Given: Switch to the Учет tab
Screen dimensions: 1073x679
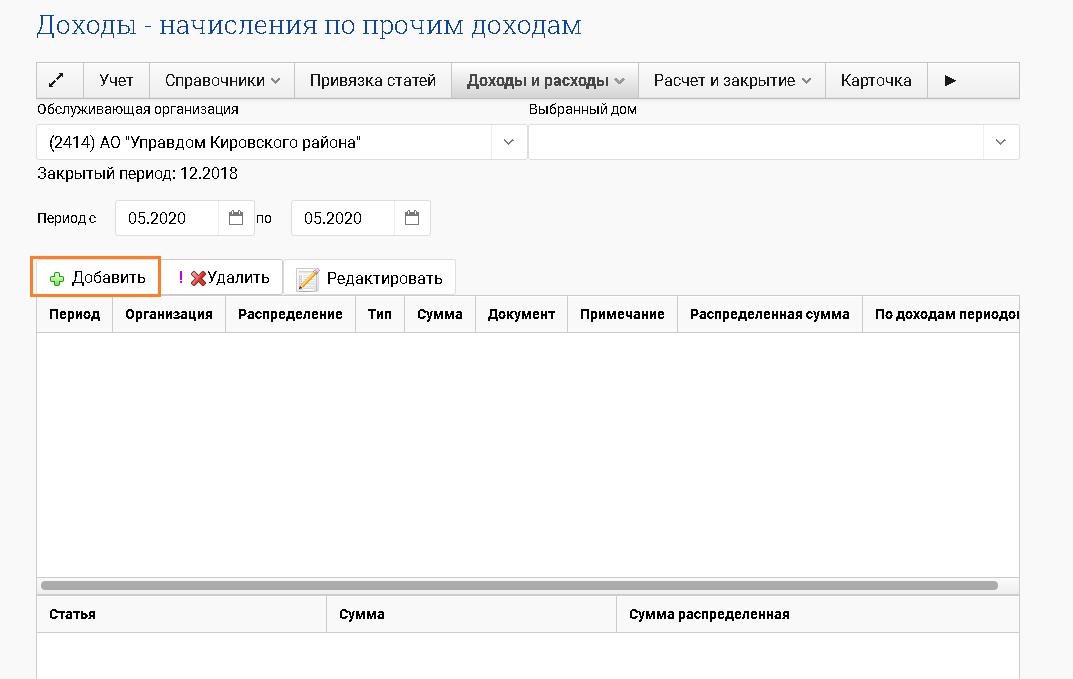Looking at the screenshot, I should pos(116,80).
